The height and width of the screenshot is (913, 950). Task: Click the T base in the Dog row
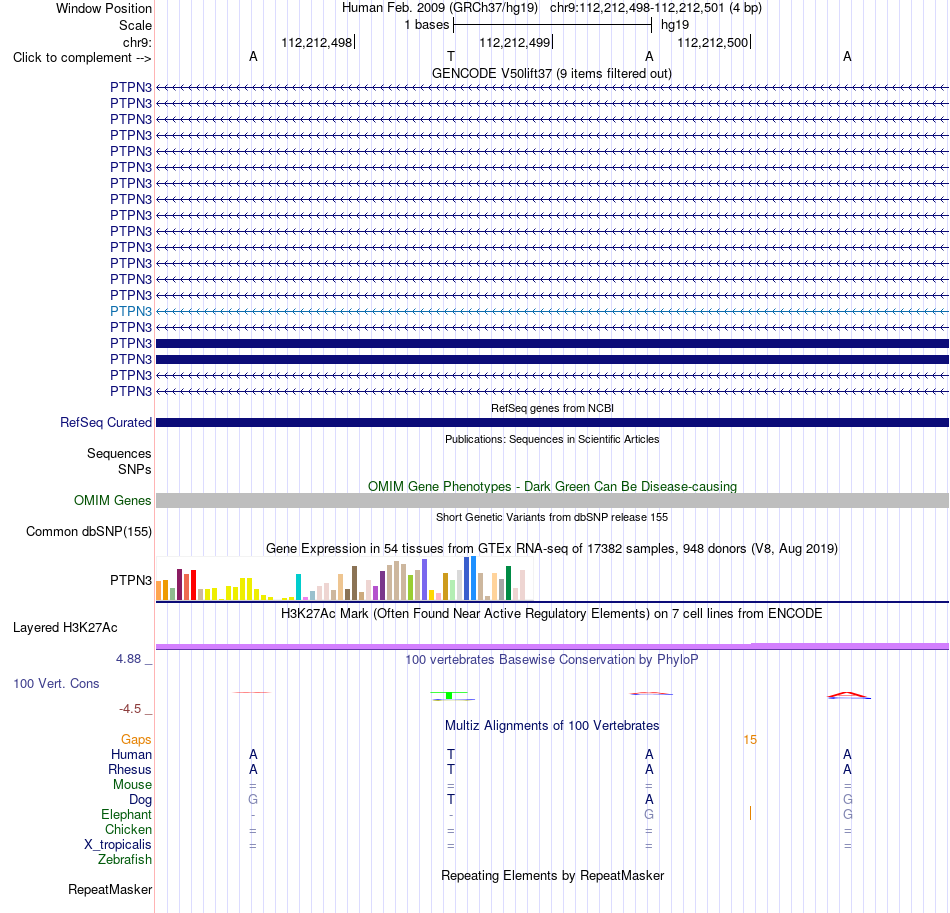(x=451, y=800)
